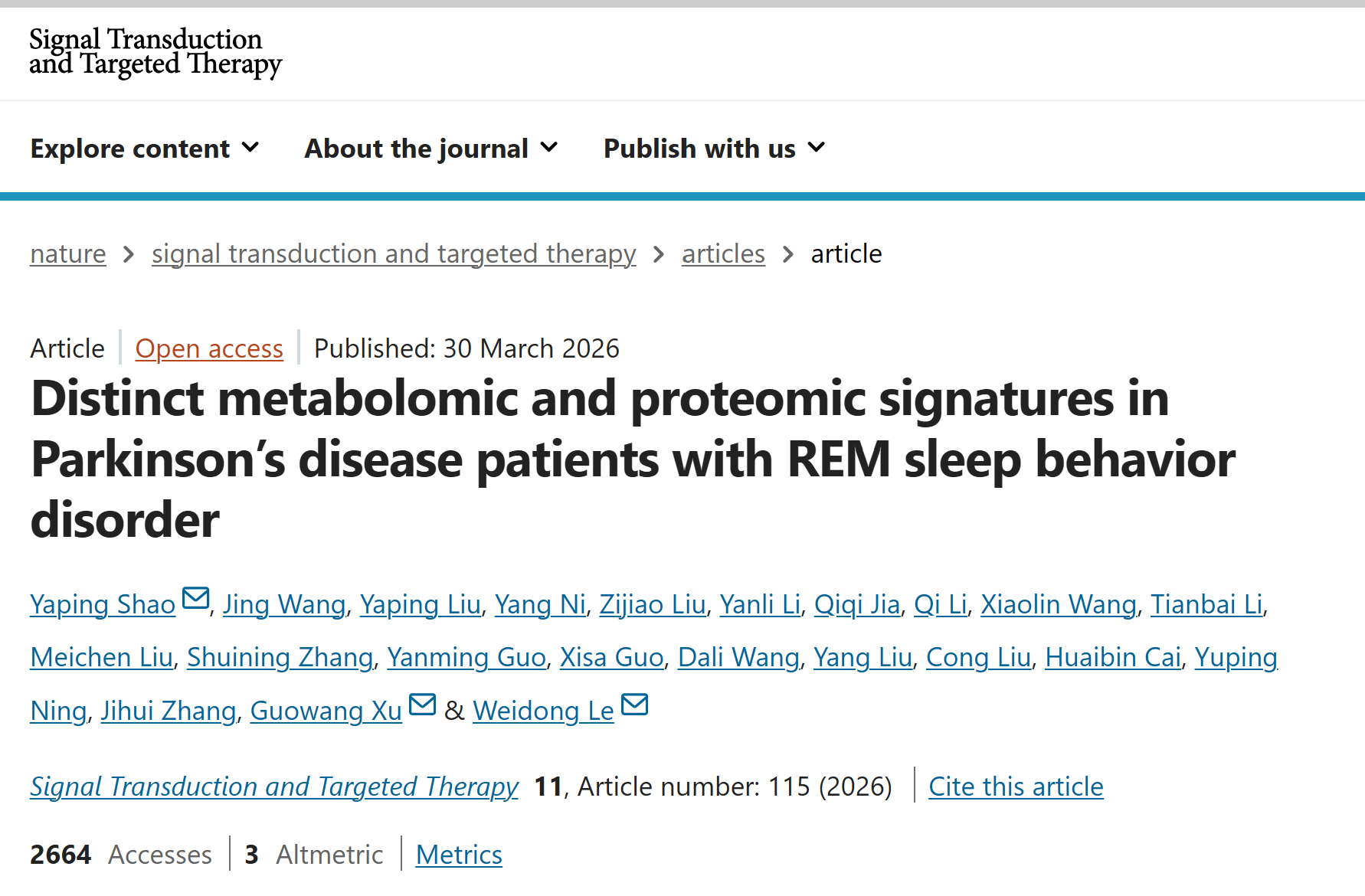The width and height of the screenshot is (1365, 896).
Task: Open author Jihui Zhang's link
Action: coord(169,711)
